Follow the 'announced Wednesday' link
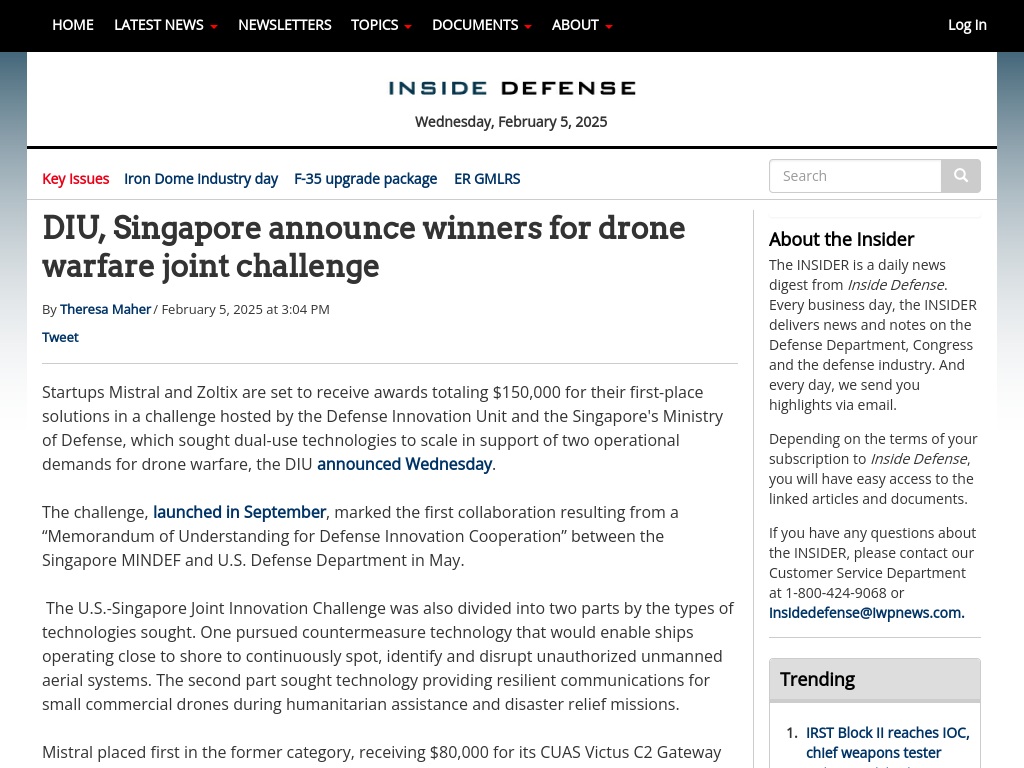The height and width of the screenshot is (768, 1024). click(404, 464)
